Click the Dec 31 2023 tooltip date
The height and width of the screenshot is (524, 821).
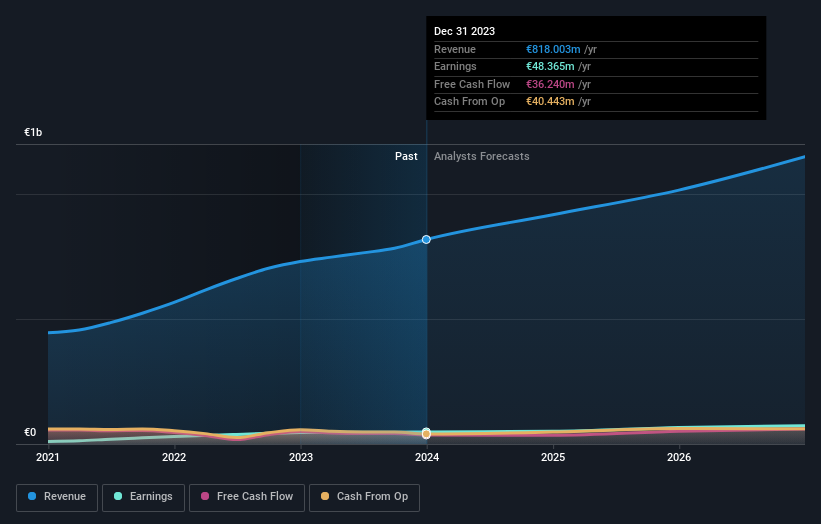[464, 31]
